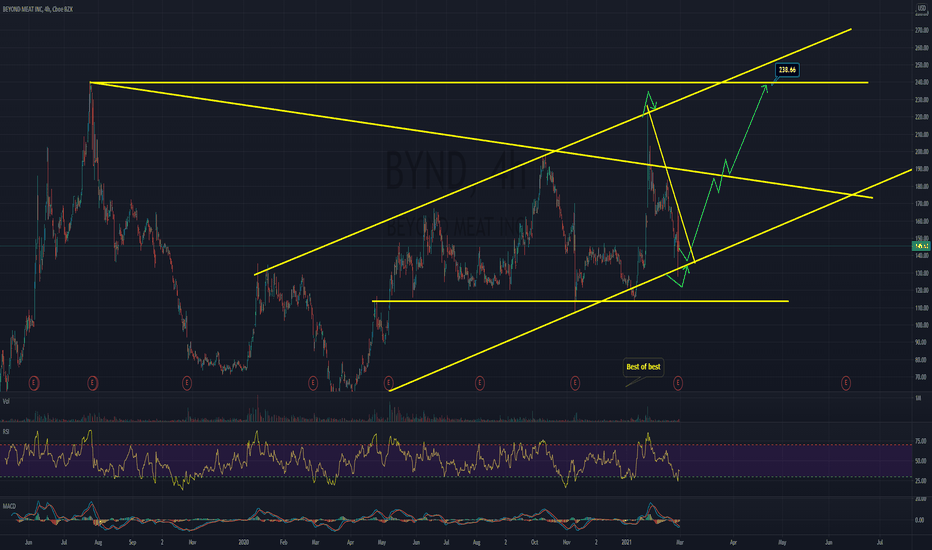The width and height of the screenshot is (932, 550).
Task: Select the earnings marker near November 2019
Action: (x=187, y=384)
